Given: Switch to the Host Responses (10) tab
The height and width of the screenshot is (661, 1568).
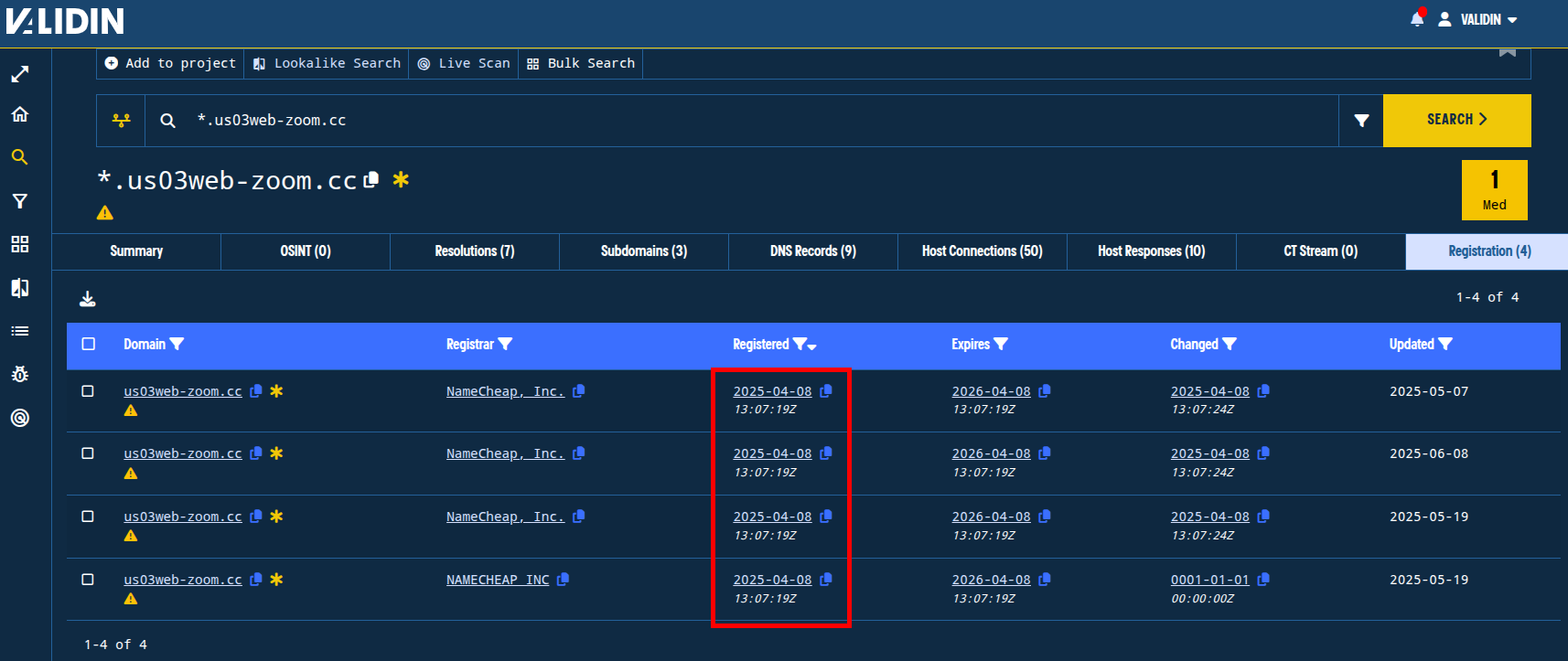Looking at the screenshot, I should point(1152,251).
